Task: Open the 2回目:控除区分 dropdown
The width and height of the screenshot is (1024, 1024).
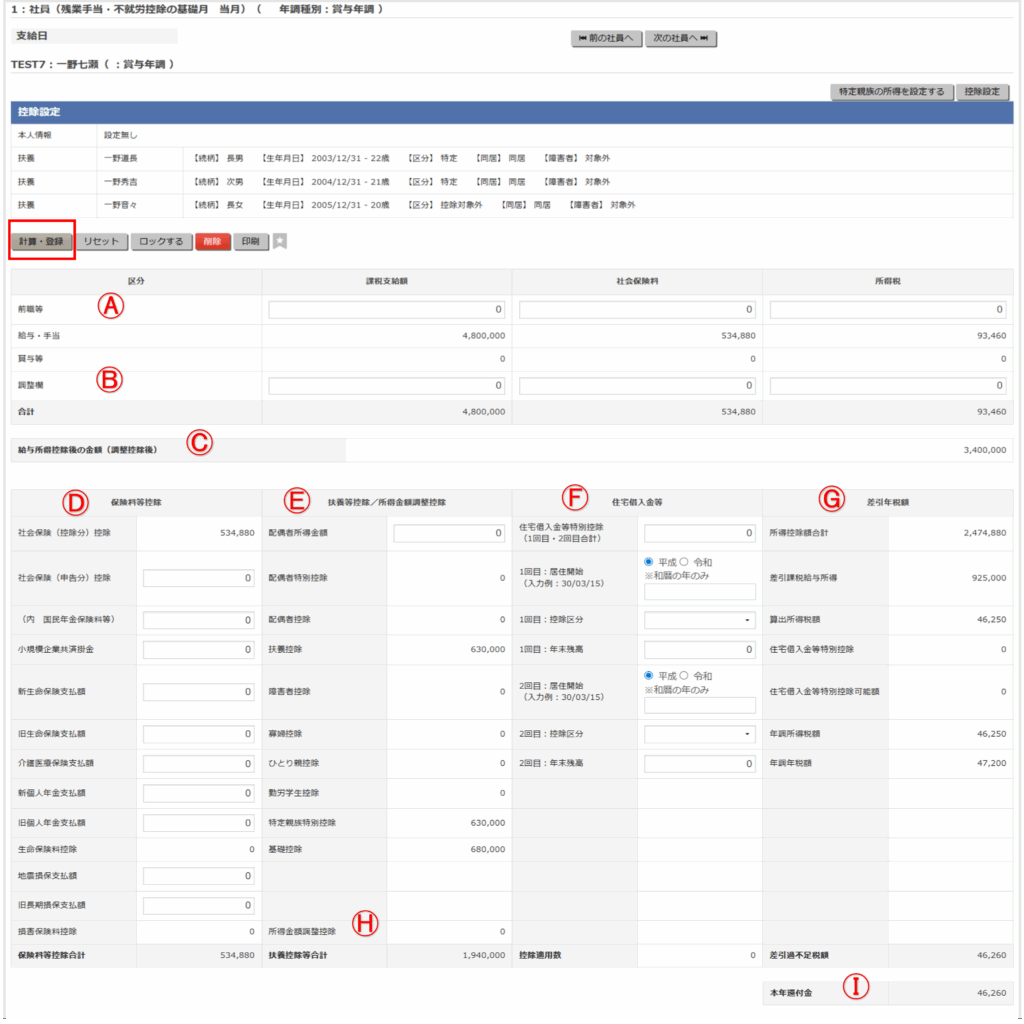Action: [699, 734]
